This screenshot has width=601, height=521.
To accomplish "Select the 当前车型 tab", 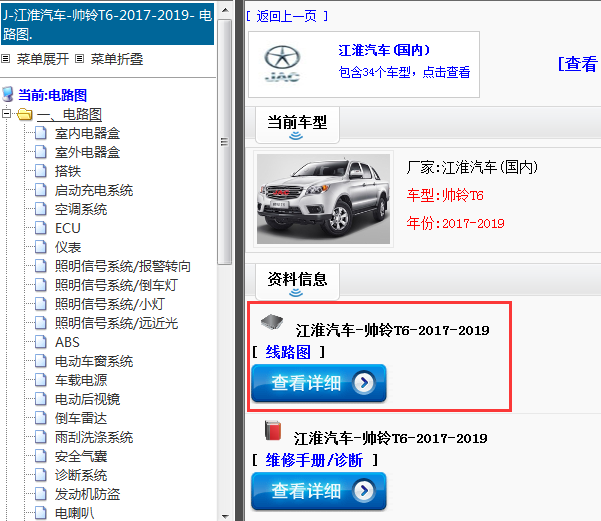I will pos(297,125).
